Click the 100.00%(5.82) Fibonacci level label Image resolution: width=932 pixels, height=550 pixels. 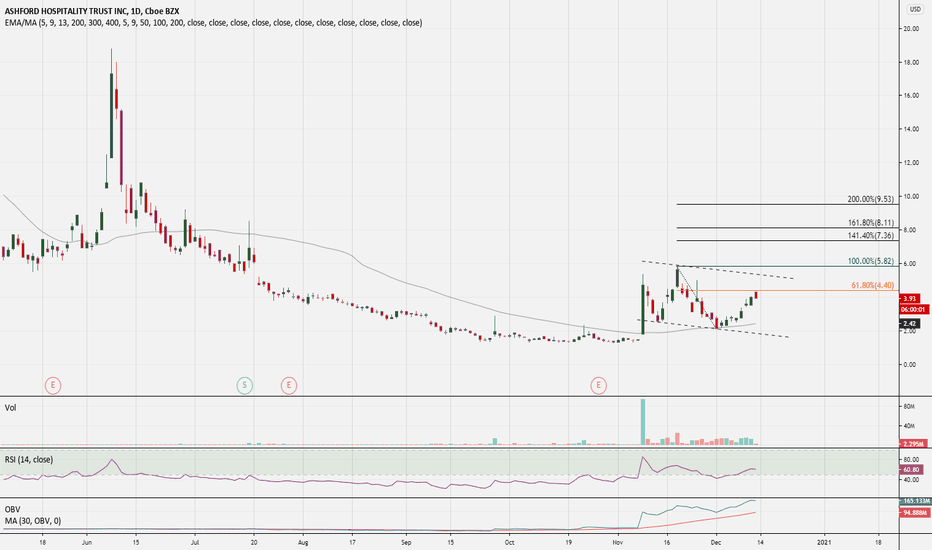click(x=870, y=261)
